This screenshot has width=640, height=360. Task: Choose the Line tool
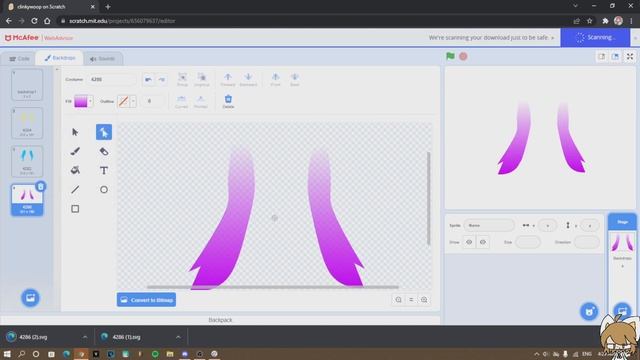pos(75,189)
